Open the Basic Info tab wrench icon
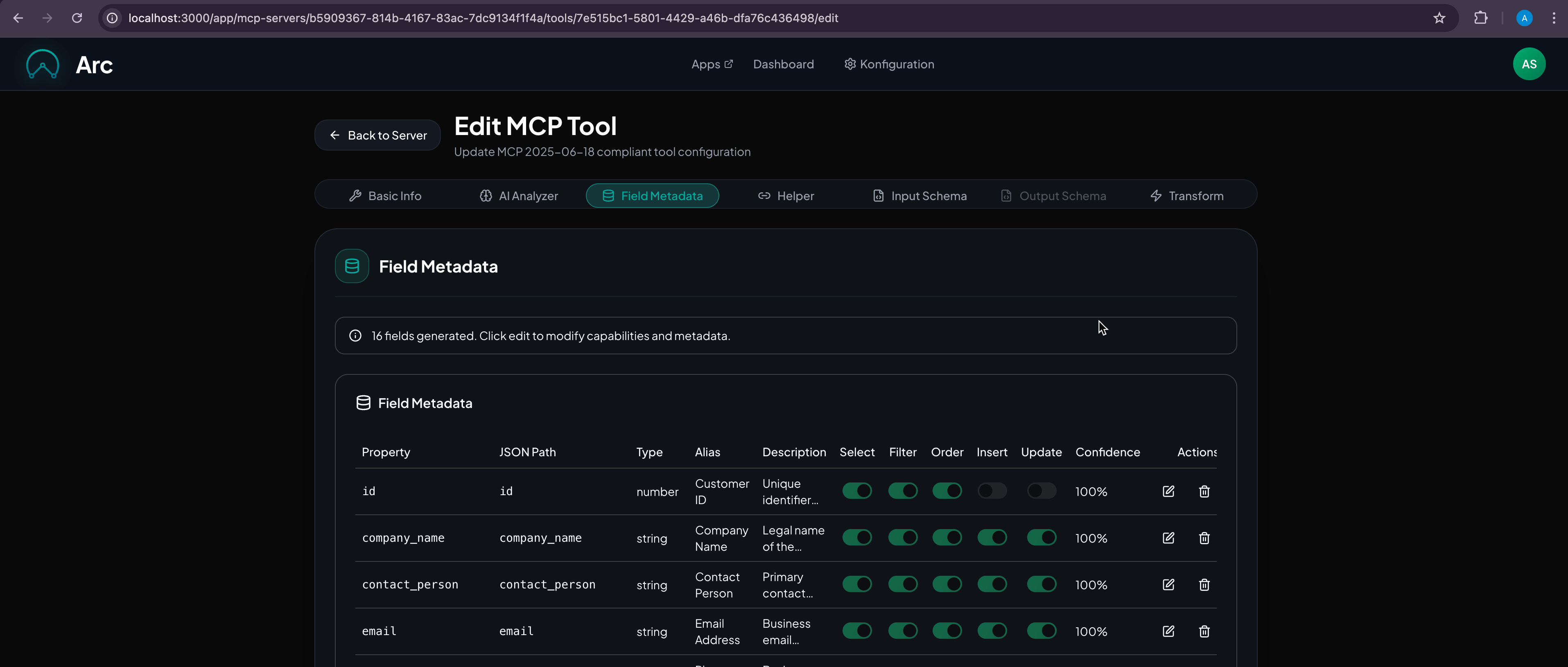 tap(356, 195)
